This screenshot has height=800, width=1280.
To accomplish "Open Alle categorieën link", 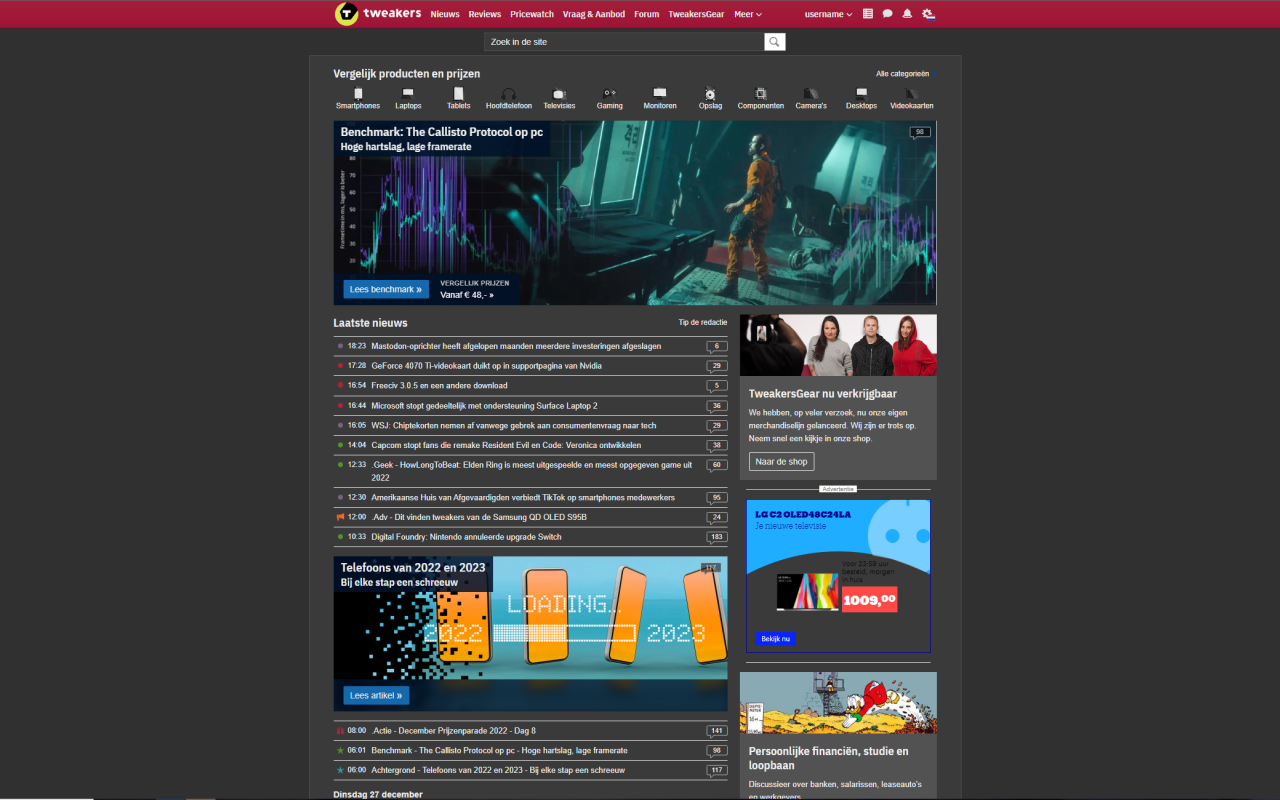I will pyautogui.click(x=903, y=74).
